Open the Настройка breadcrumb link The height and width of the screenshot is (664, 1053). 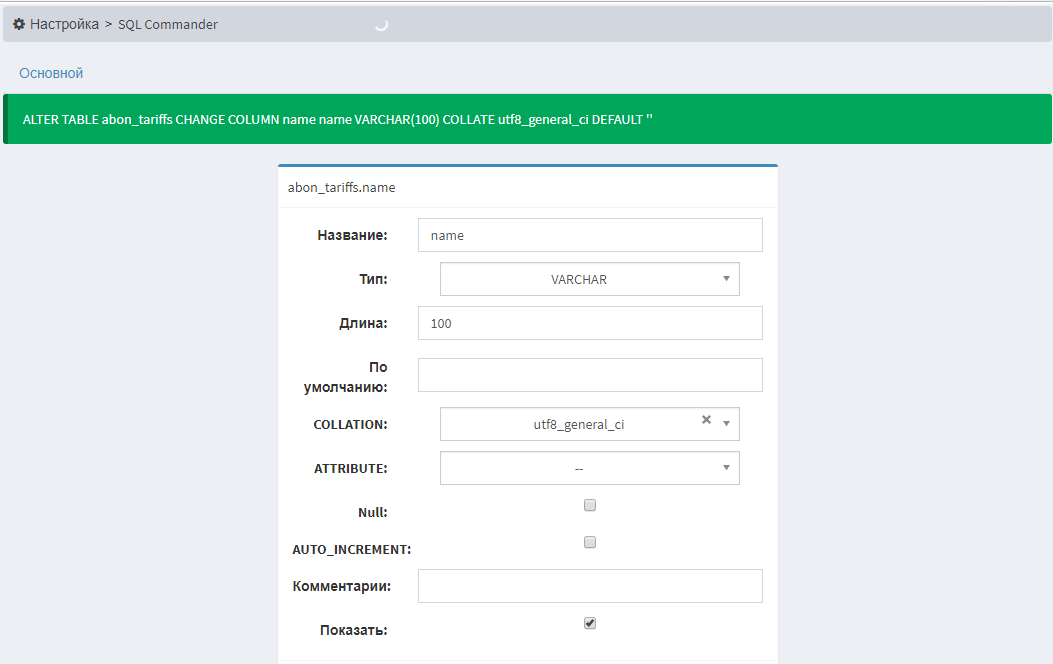(x=64, y=24)
